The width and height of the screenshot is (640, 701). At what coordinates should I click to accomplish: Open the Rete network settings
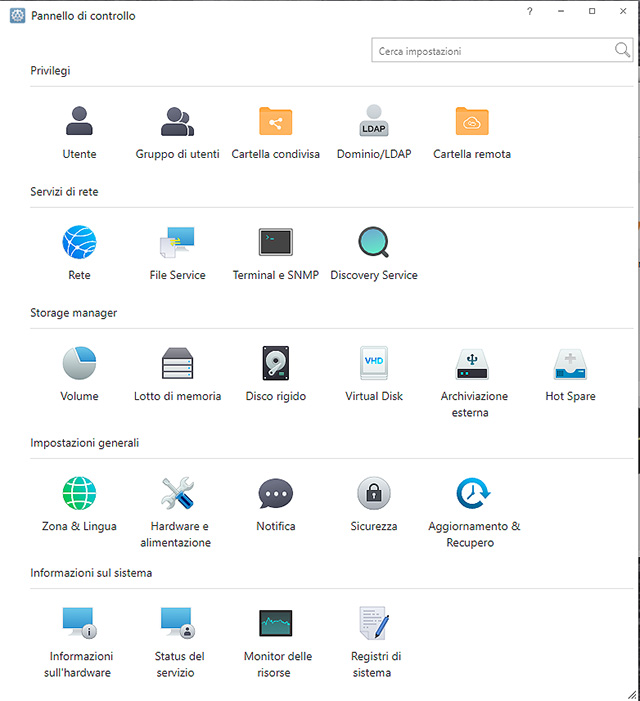[x=79, y=243]
